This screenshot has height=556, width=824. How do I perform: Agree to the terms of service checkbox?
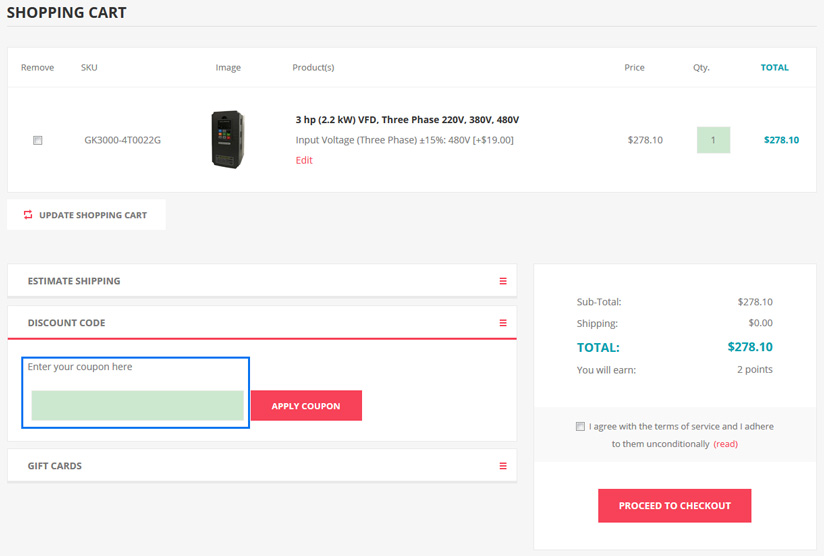pyautogui.click(x=580, y=426)
